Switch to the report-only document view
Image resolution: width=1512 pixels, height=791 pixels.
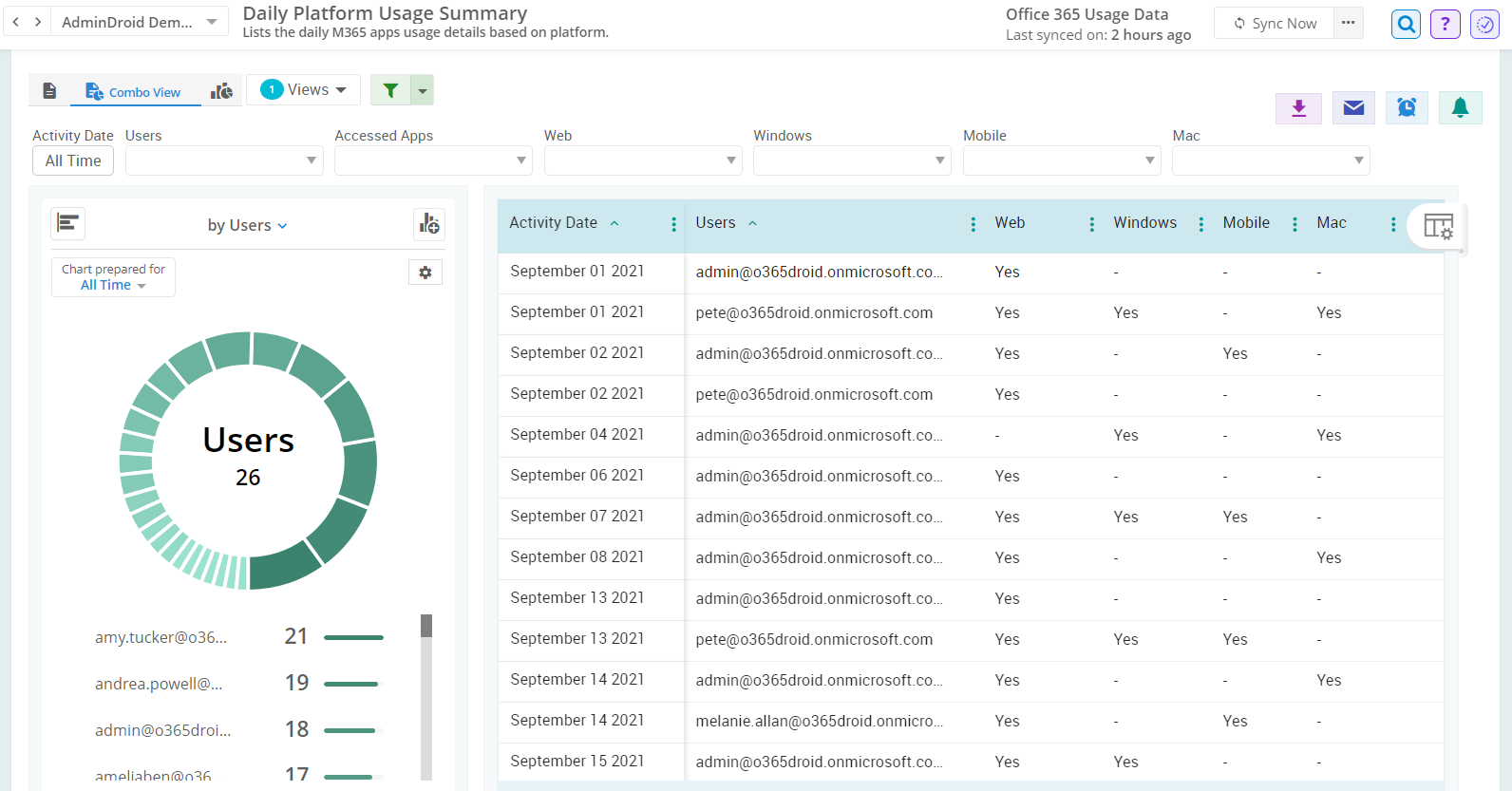click(50, 91)
